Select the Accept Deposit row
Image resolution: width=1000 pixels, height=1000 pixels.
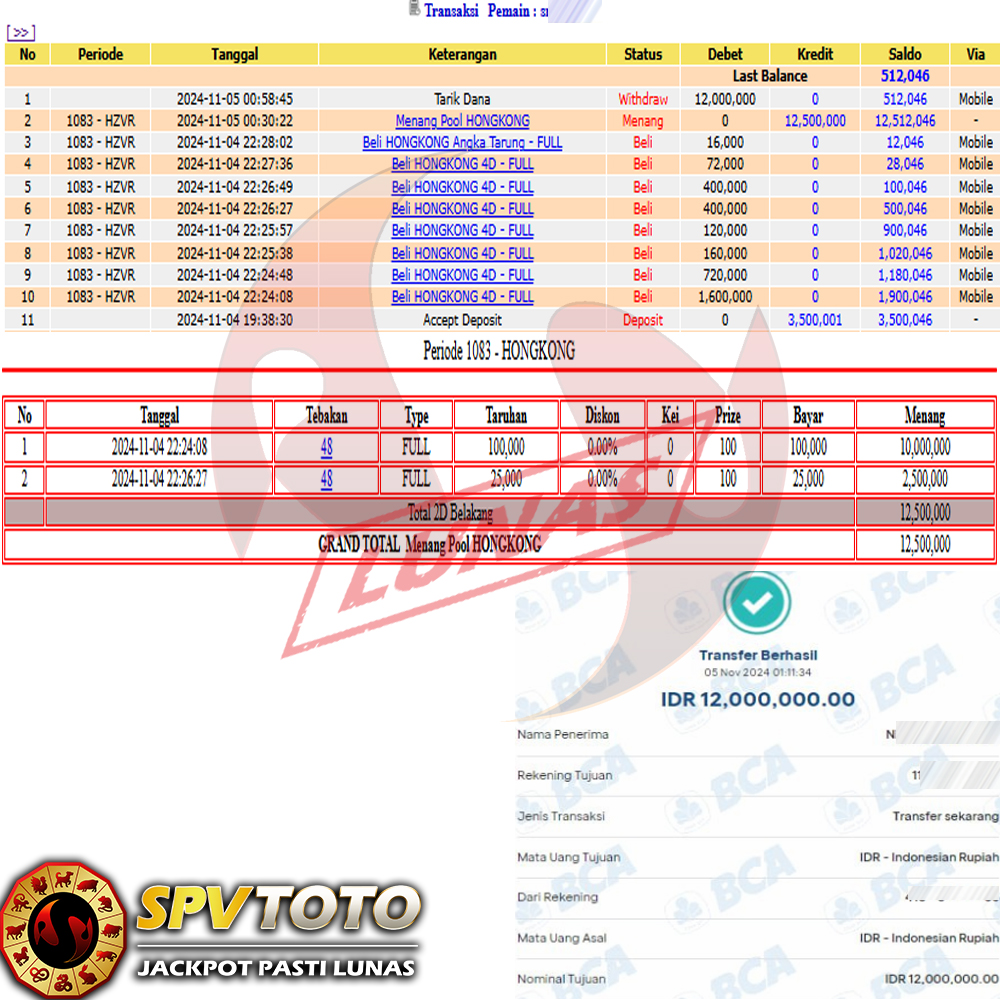click(x=462, y=320)
